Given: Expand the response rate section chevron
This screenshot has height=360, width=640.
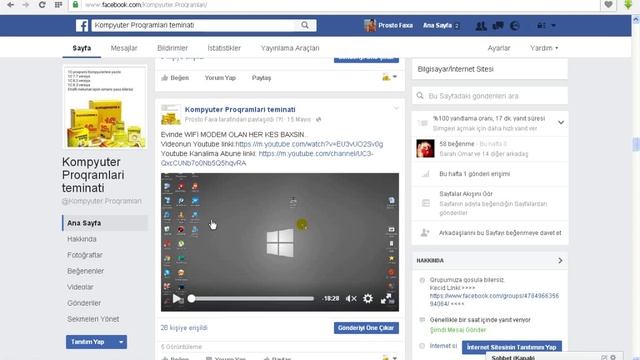Looking at the screenshot, I should [561, 122].
